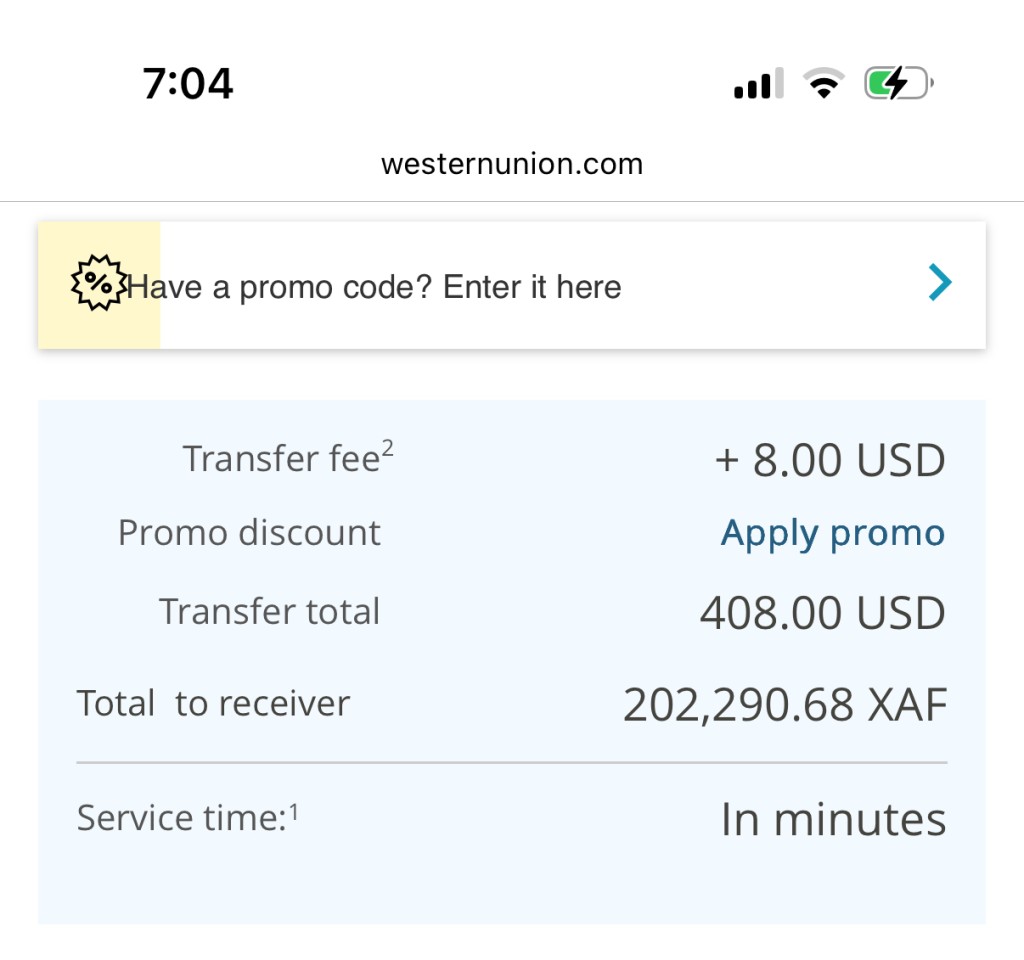
Task: Open "Have a promo code? Enter it here"
Action: pyautogui.click(x=375, y=287)
